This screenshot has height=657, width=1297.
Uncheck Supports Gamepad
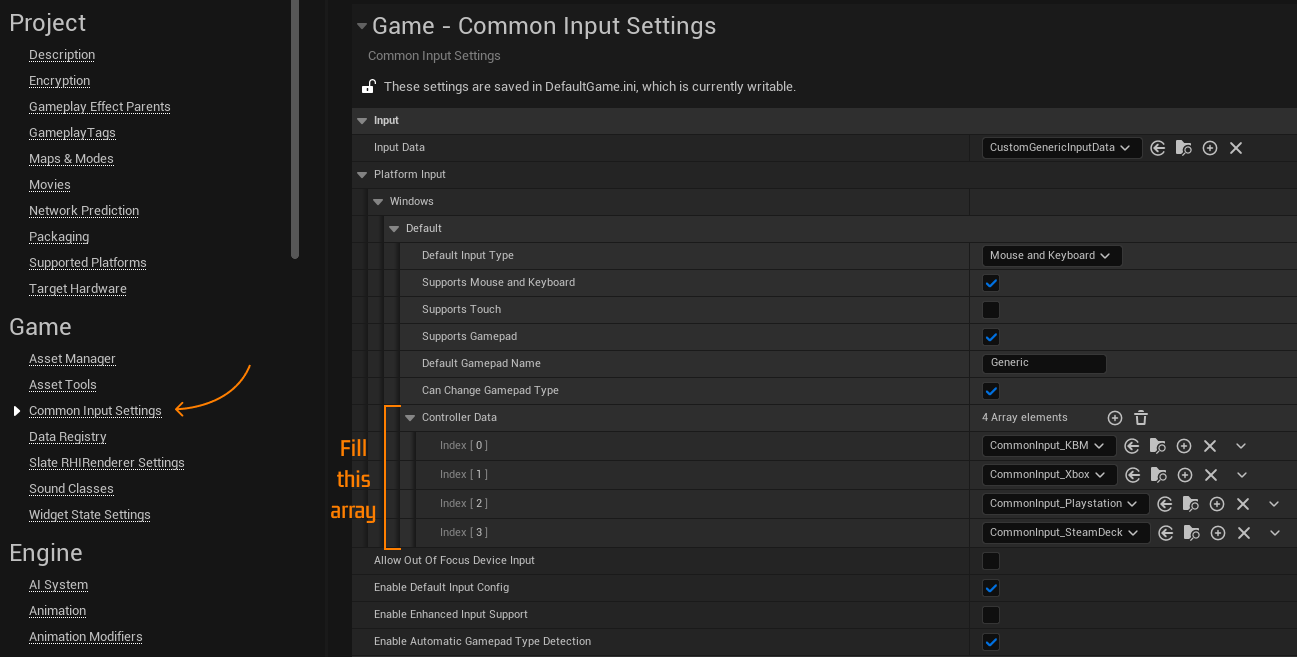pyautogui.click(x=991, y=337)
